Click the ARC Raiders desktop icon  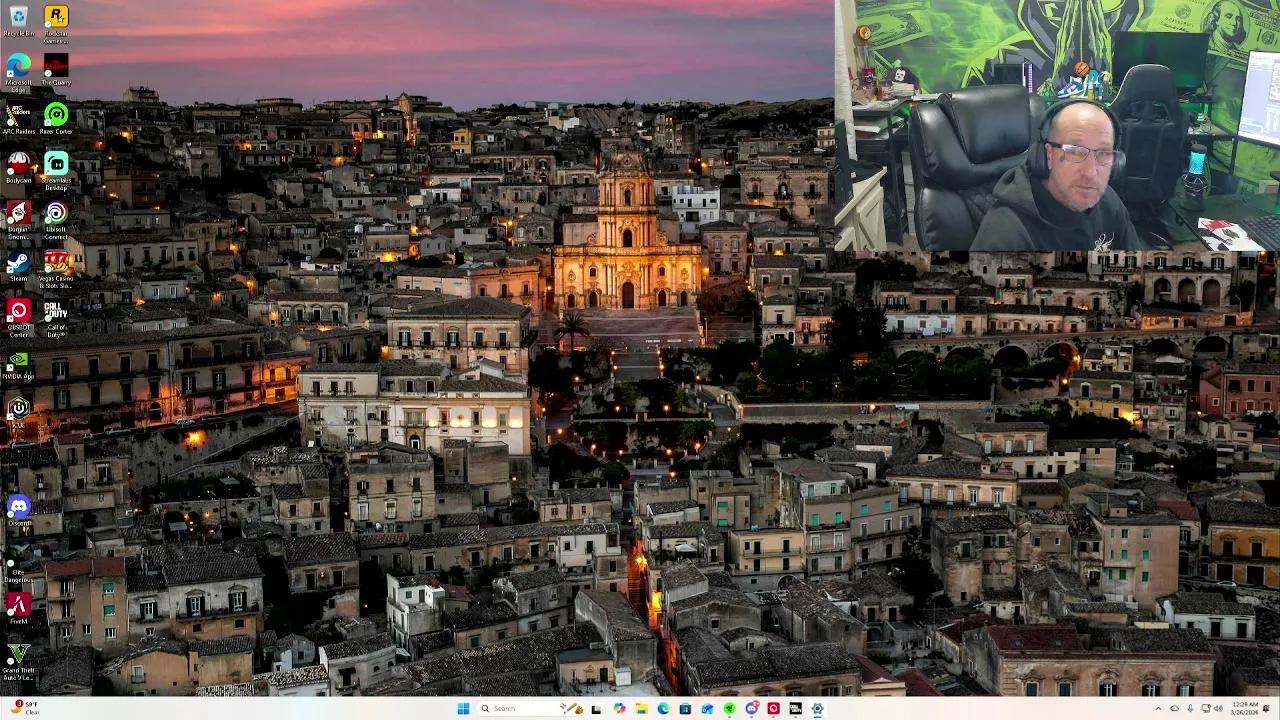click(18, 115)
